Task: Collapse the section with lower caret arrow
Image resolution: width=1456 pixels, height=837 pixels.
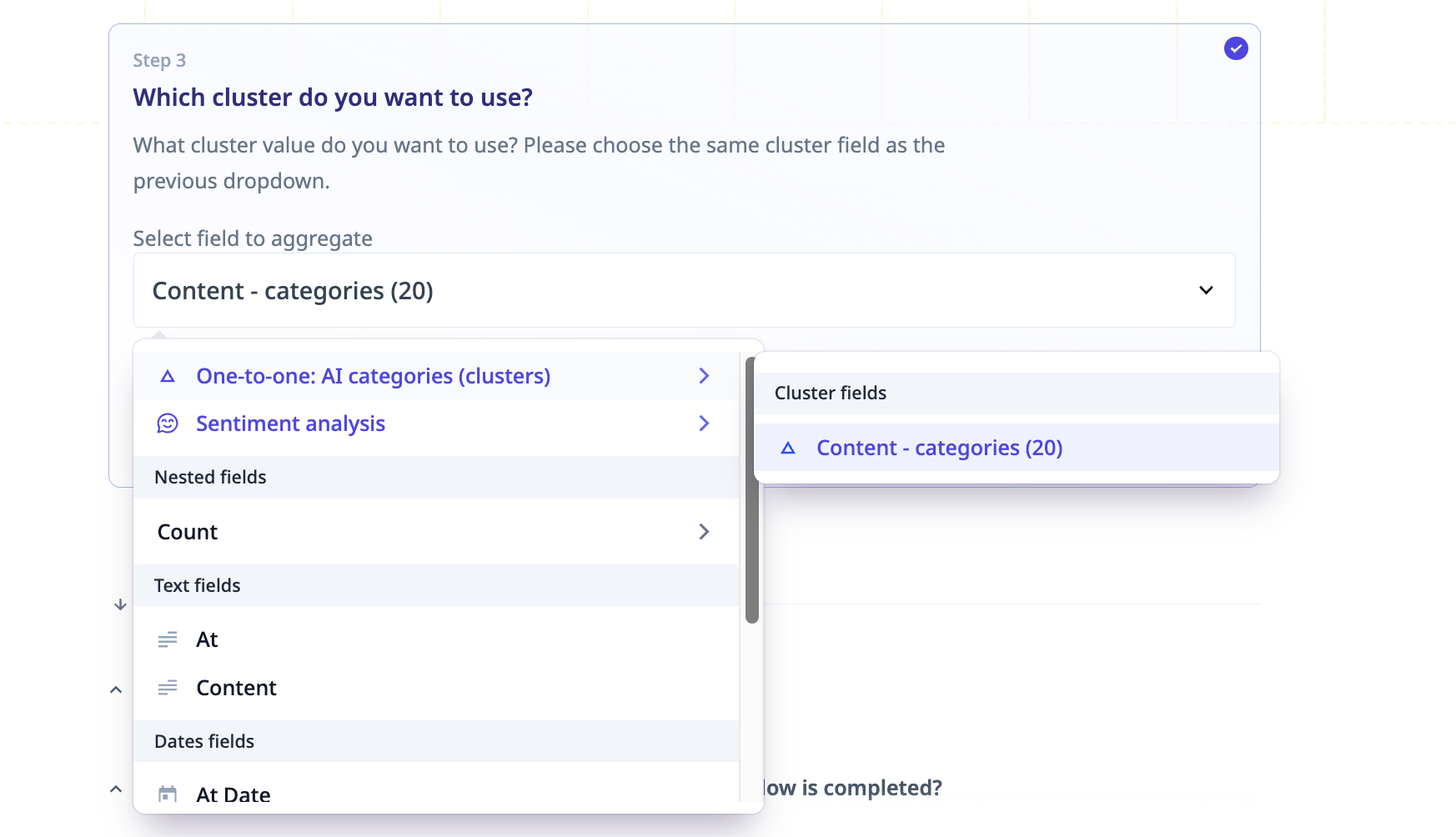Action: point(116,789)
